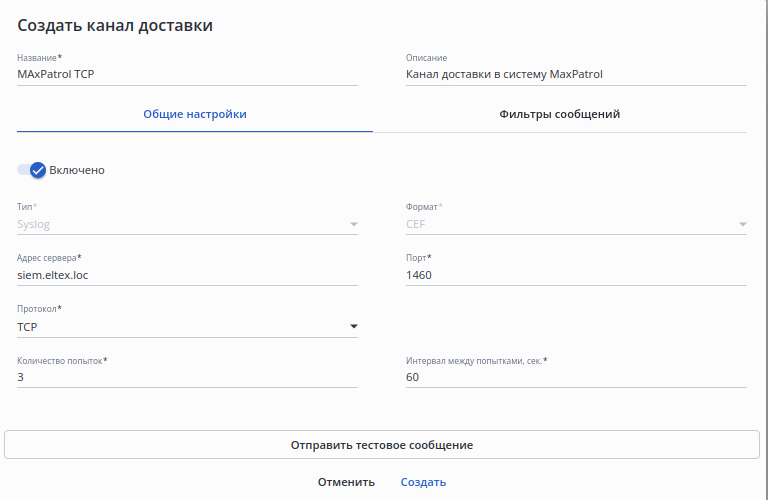
Task: Click the arrow icon of Тип dropdown
Action: pyautogui.click(x=353, y=224)
